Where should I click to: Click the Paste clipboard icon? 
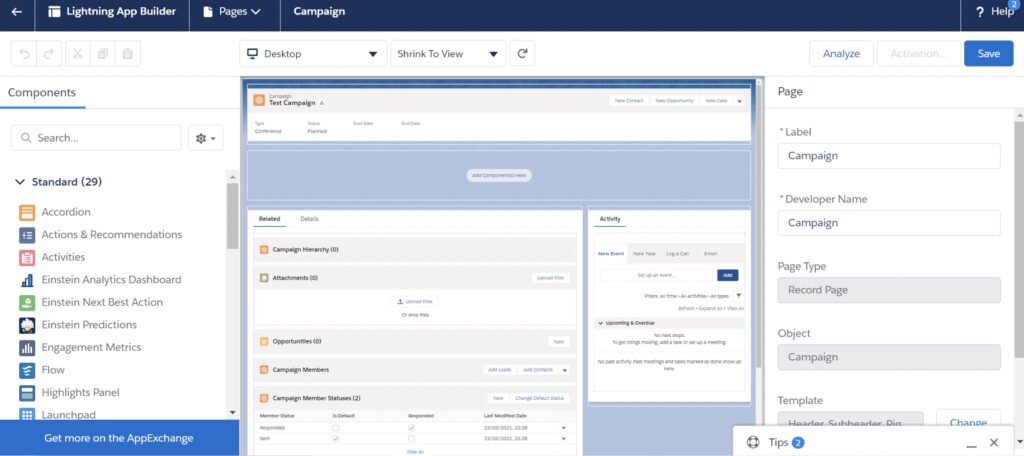[x=127, y=54]
